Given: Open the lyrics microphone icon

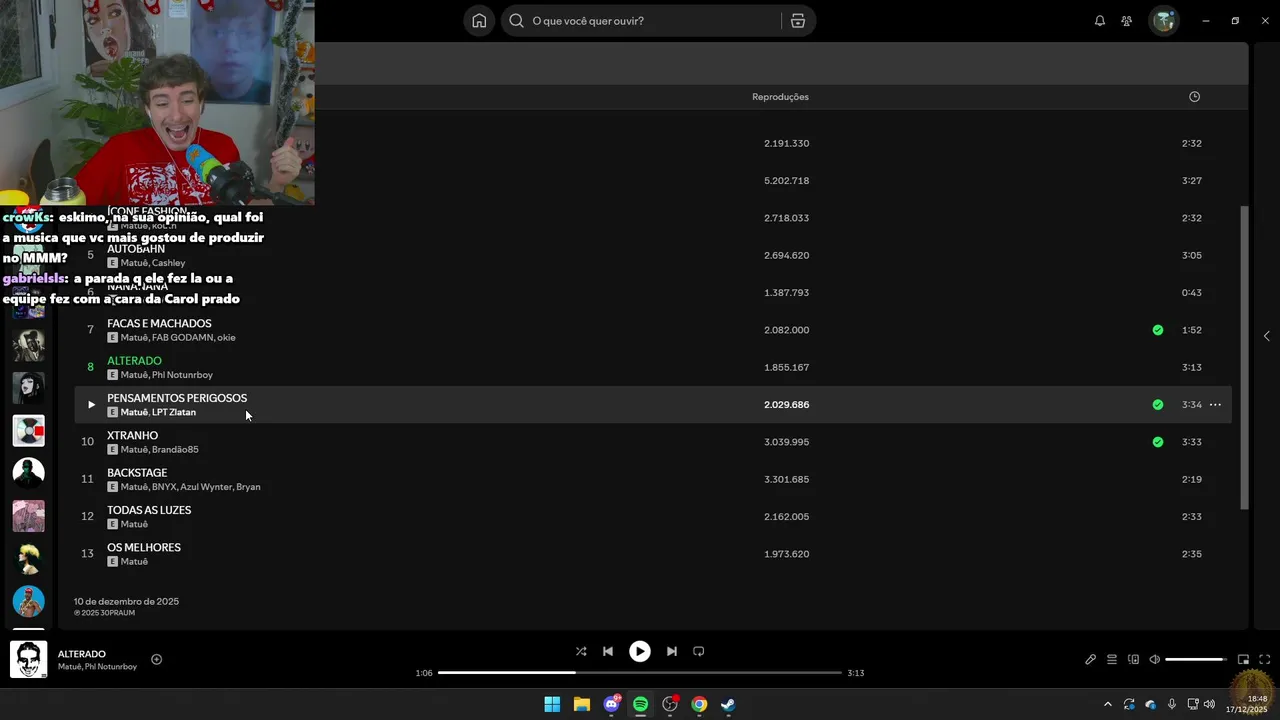Looking at the screenshot, I should (x=1091, y=659).
